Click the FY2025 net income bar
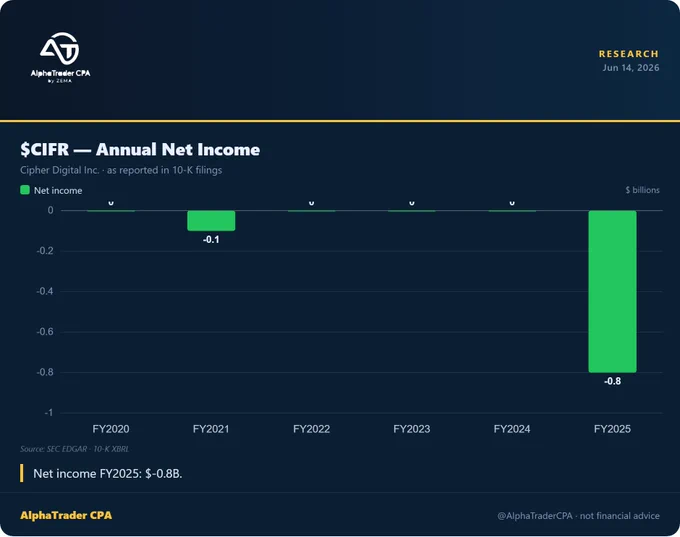This screenshot has width=680, height=537. click(612, 291)
